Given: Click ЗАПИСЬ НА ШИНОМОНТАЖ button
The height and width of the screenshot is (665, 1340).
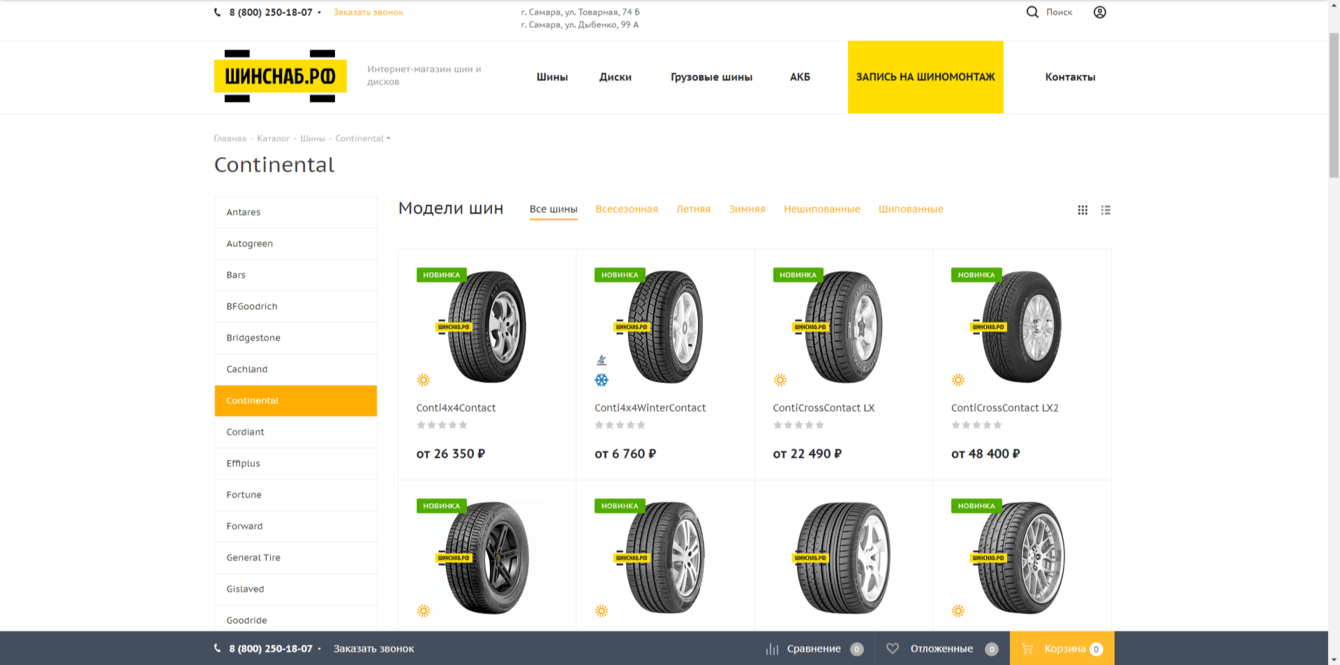Looking at the screenshot, I should (925, 77).
